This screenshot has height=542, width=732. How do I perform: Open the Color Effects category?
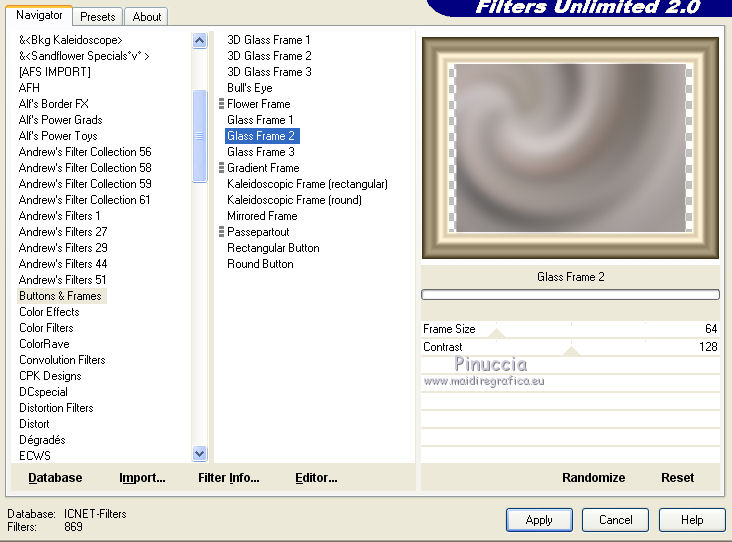pyautogui.click(x=49, y=312)
